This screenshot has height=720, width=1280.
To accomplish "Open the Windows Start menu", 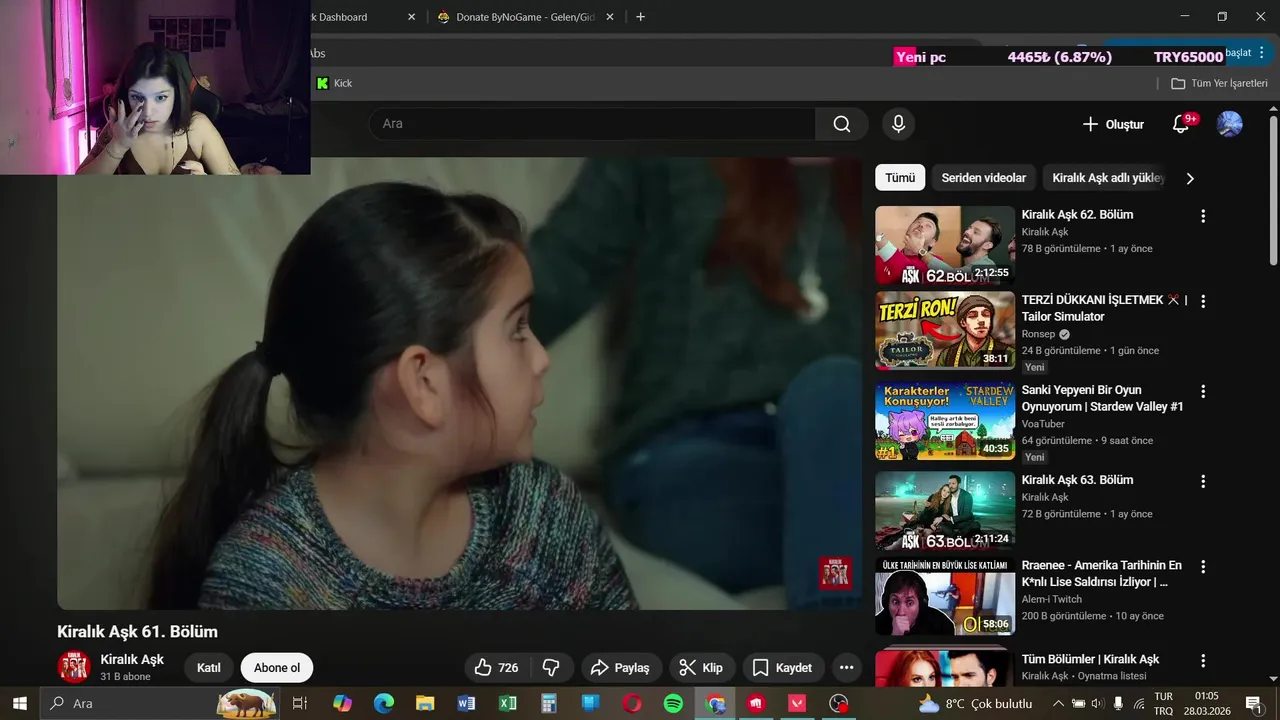I will tap(19, 703).
